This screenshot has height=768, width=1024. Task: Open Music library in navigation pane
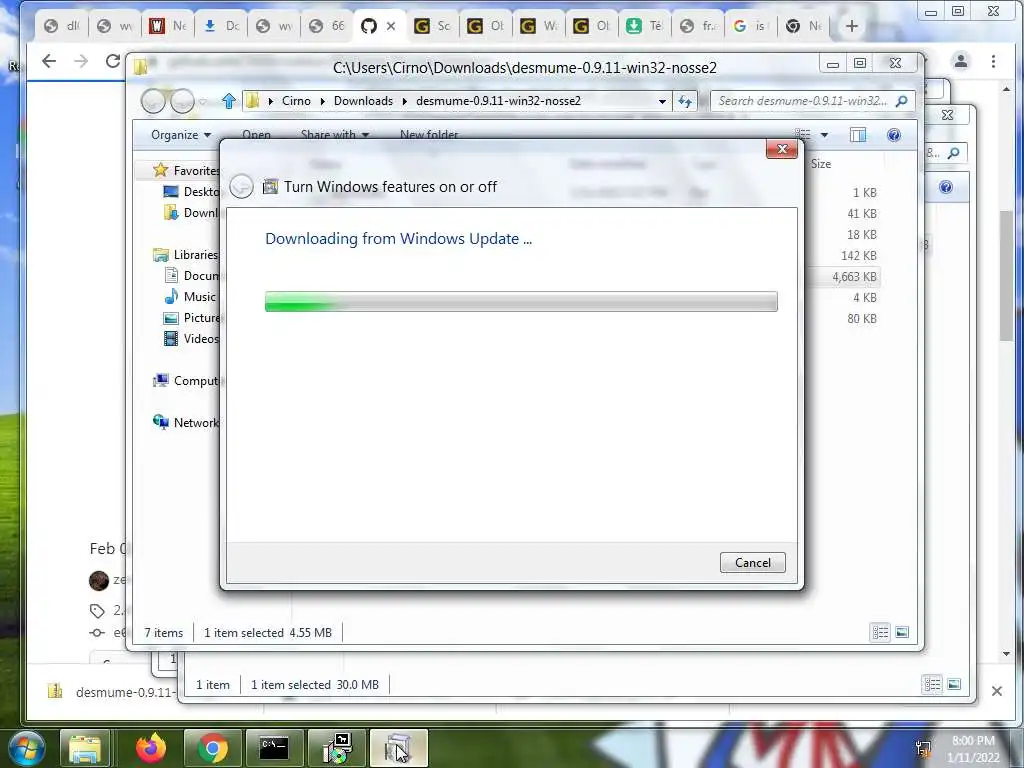tap(190, 296)
